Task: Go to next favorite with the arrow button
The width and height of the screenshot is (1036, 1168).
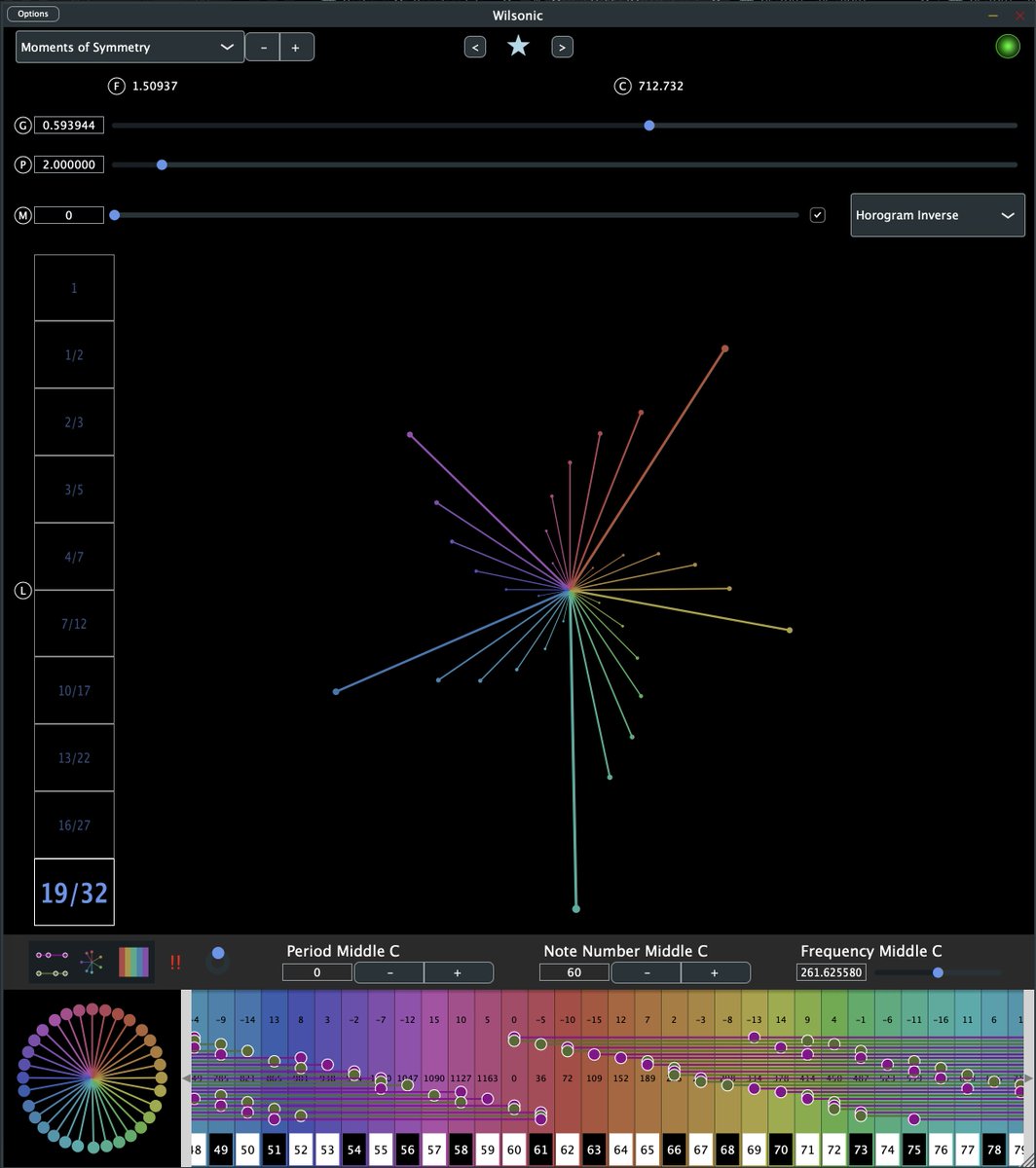Action: 562,46
